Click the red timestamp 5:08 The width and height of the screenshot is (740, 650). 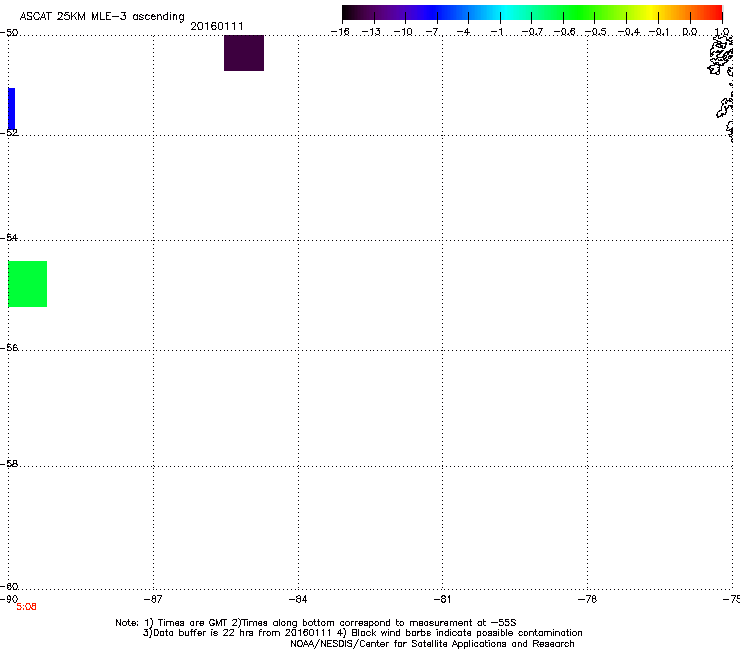[x=26, y=607]
